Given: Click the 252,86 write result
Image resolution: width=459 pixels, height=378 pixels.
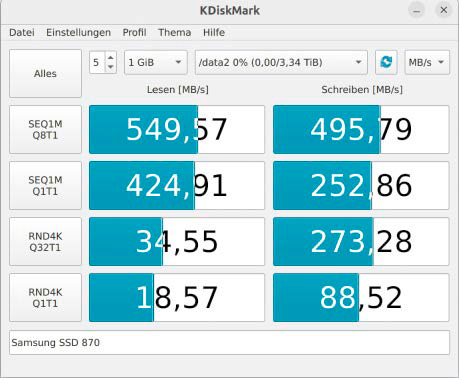Looking at the screenshot, I should (361, 185).
